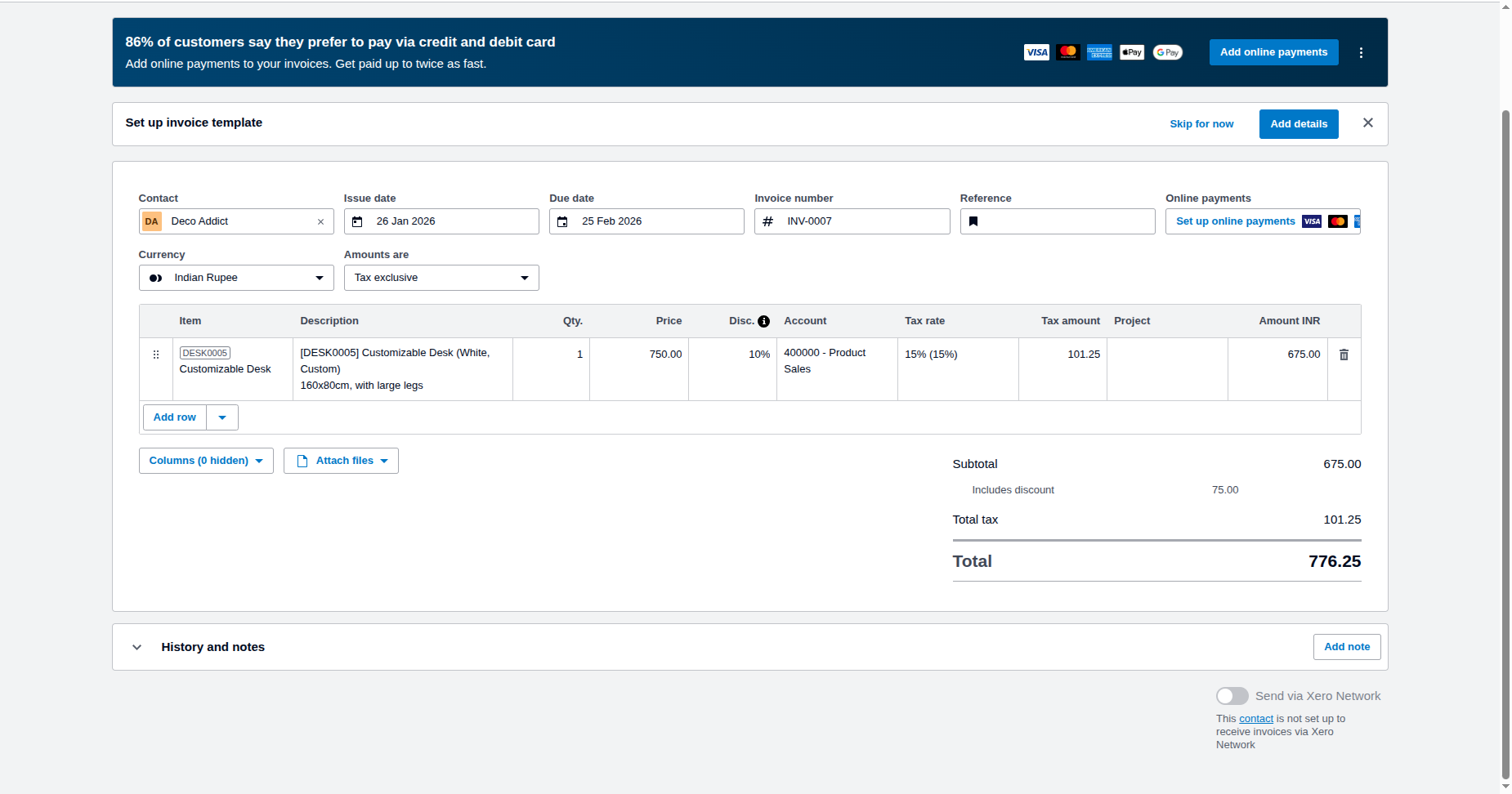Image resolution: width=1512 pixels, height=794 pixels.
Task: Click the Invoice number field
Action: [x=852, y=221]
